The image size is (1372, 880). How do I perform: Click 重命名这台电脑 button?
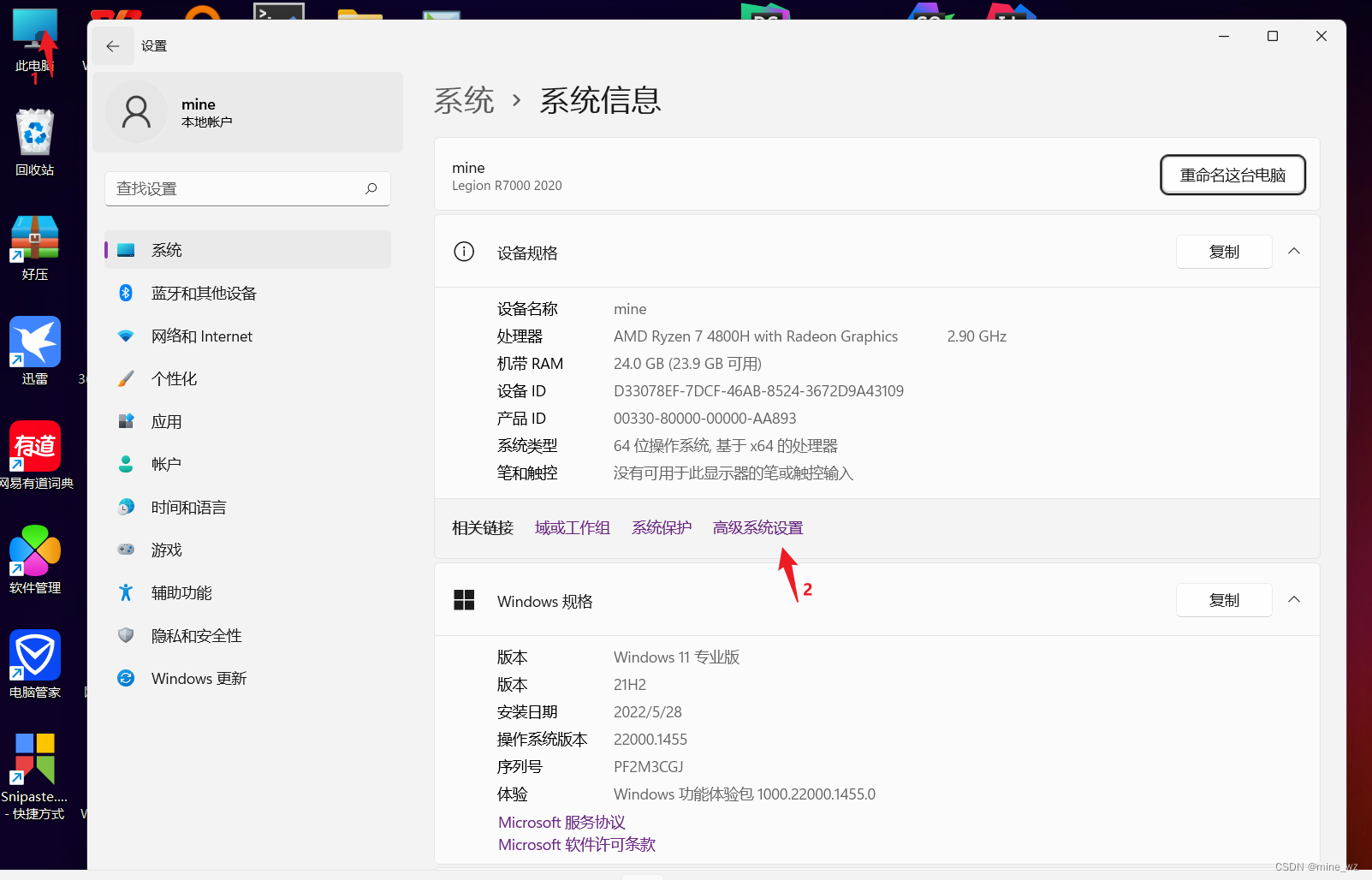(x=1232, y=175)
